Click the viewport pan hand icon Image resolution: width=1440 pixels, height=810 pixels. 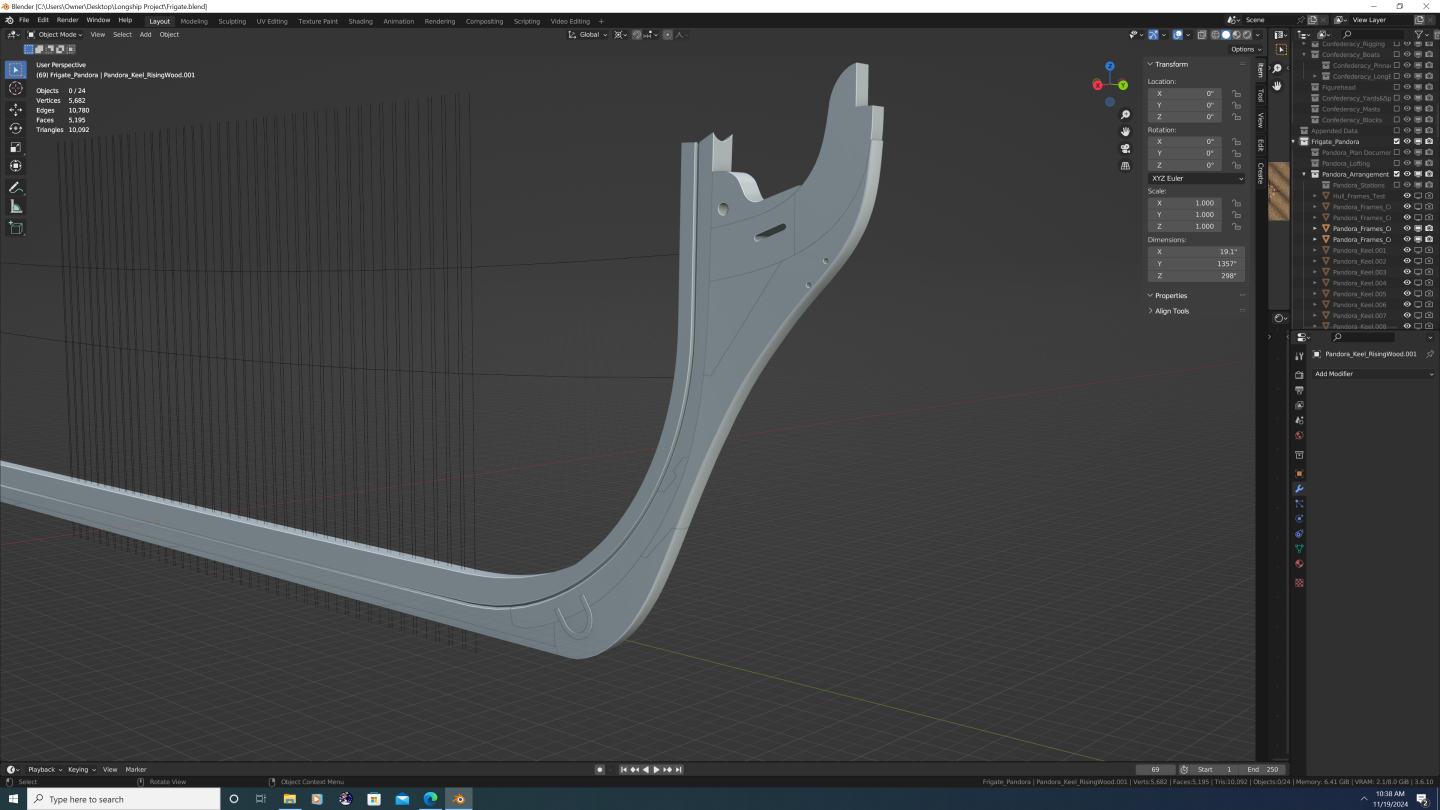pyautogui.click(x=1125, y=132)
